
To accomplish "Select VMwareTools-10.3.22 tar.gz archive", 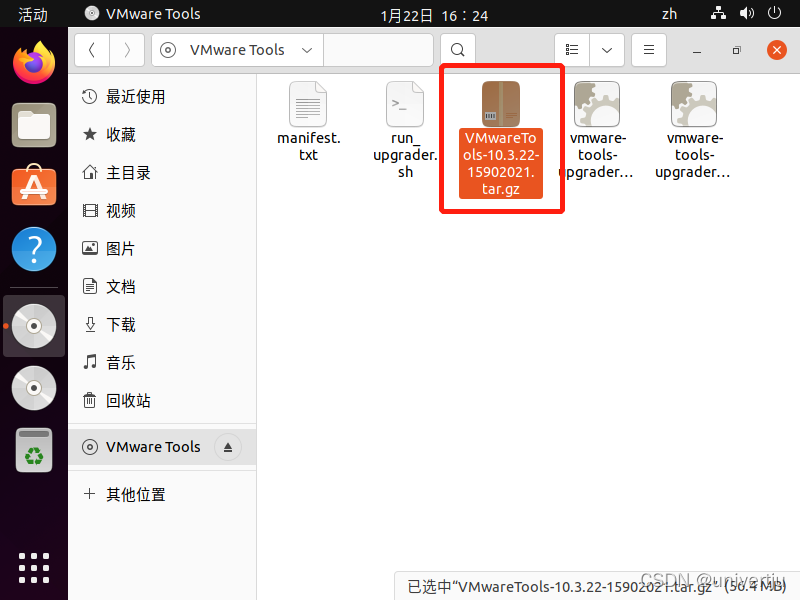I will coord(501,139).
